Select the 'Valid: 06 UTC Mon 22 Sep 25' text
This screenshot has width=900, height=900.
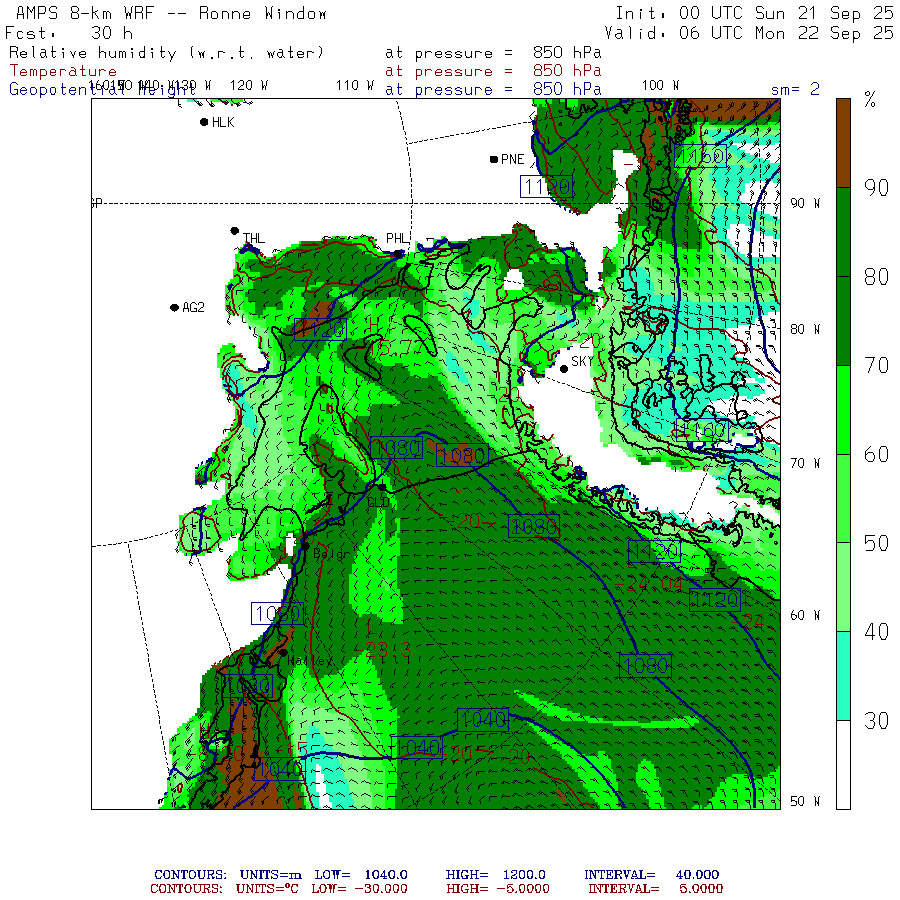749,33
